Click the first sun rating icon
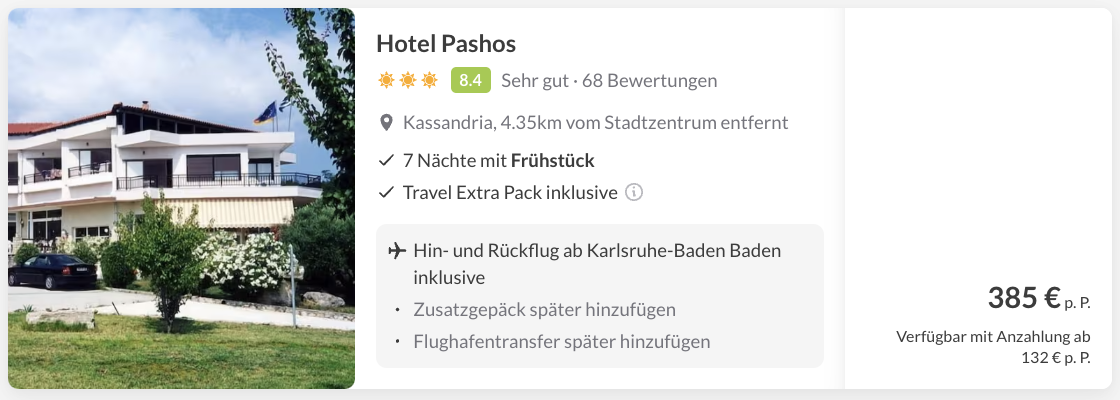This screenshot has width=1120, height=400. [x=386, y=81]
